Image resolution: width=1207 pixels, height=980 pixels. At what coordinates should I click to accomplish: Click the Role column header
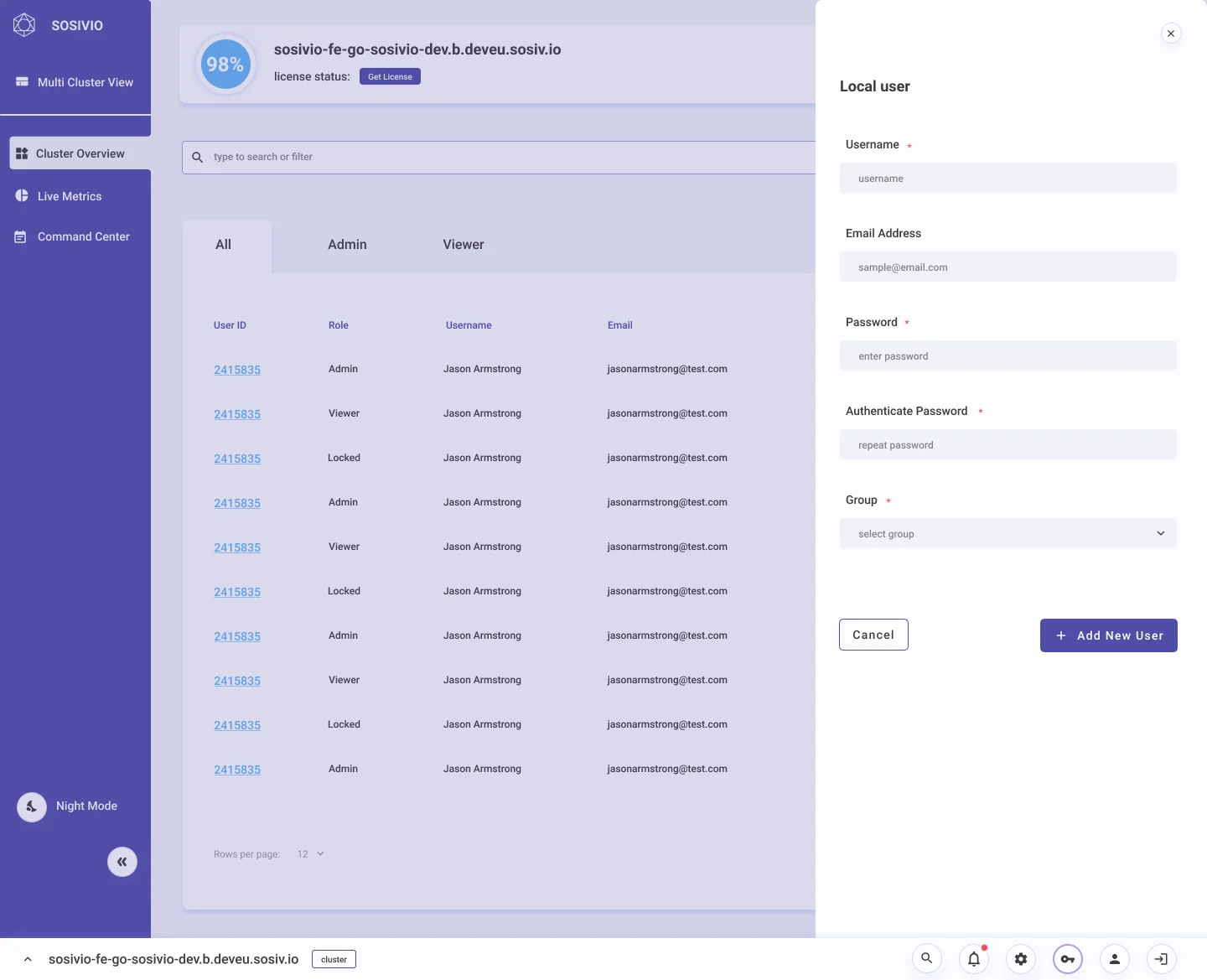pos(339,325)
